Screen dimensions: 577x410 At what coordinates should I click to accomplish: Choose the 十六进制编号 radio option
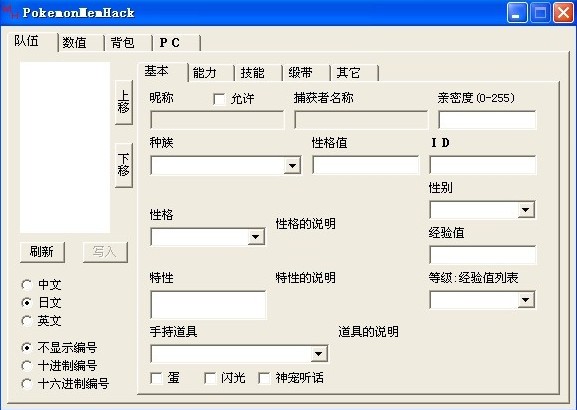[26, 384]
